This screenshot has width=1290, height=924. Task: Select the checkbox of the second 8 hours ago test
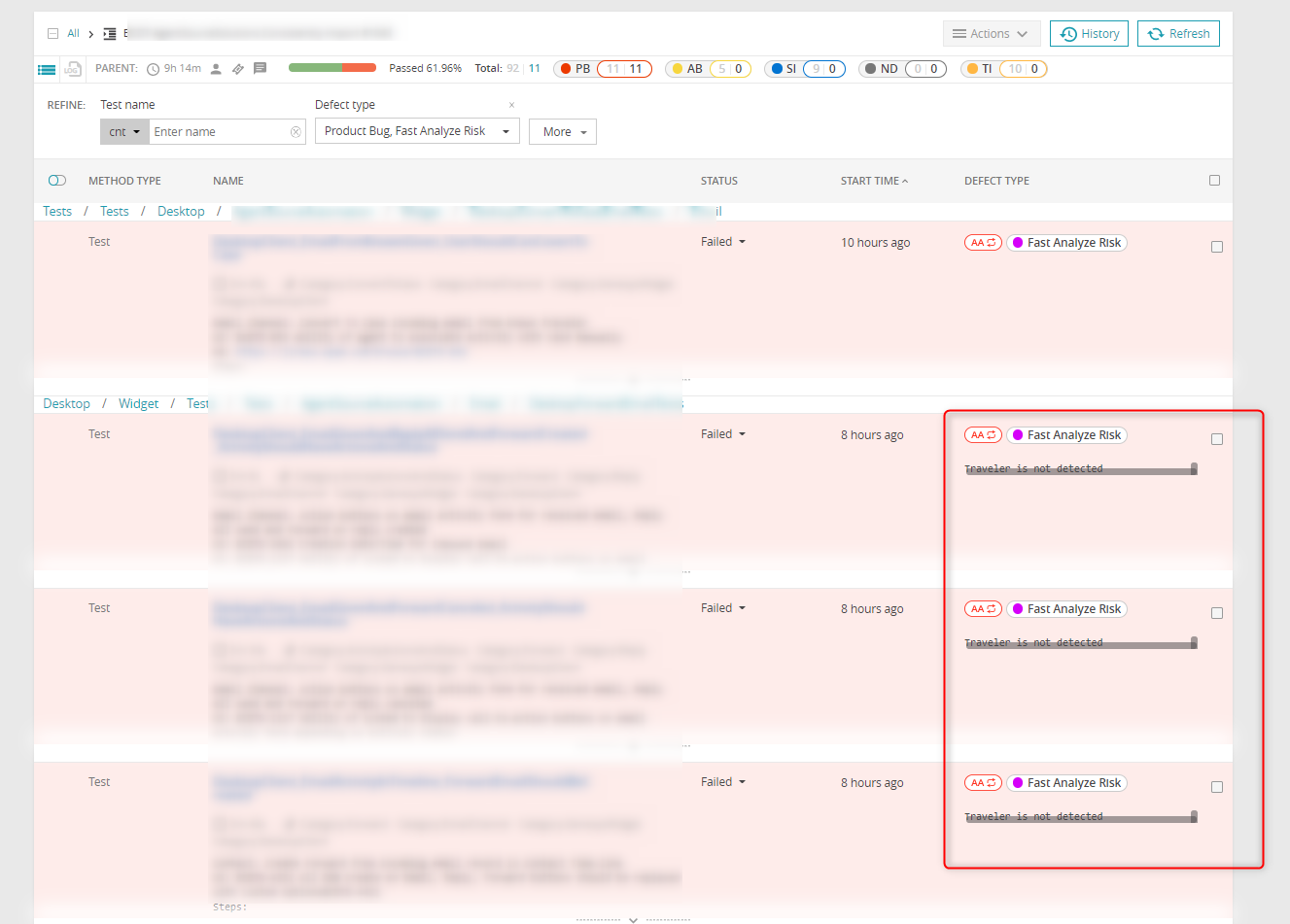tap(1217, 614)
